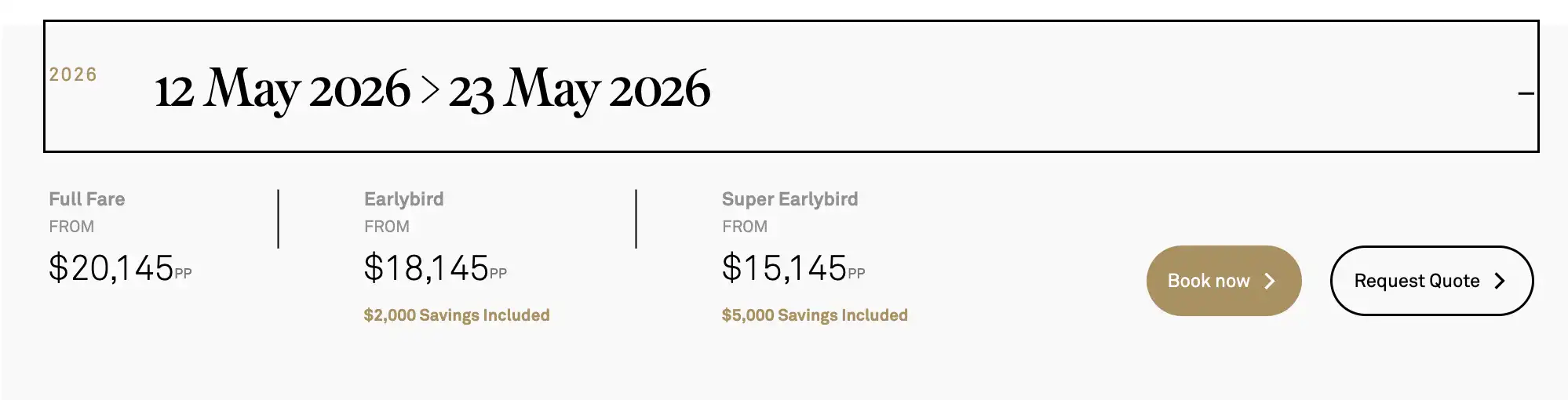Click FROM text under Full Fare
Viewport: 1568px width, 400px height.
[x=71, y=227]
